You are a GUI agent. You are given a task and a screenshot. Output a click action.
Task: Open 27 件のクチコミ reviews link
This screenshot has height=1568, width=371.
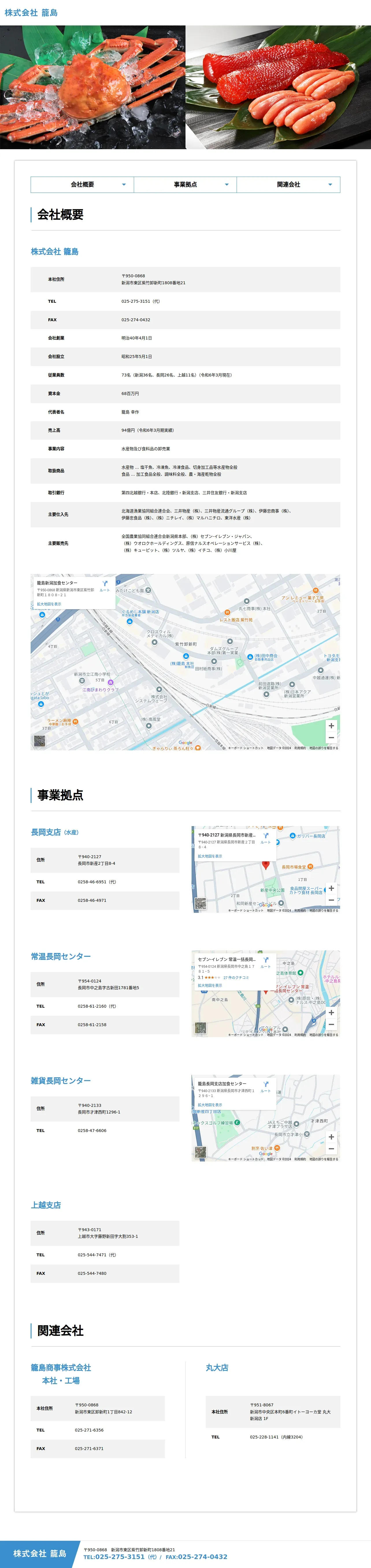click(236, 978)
